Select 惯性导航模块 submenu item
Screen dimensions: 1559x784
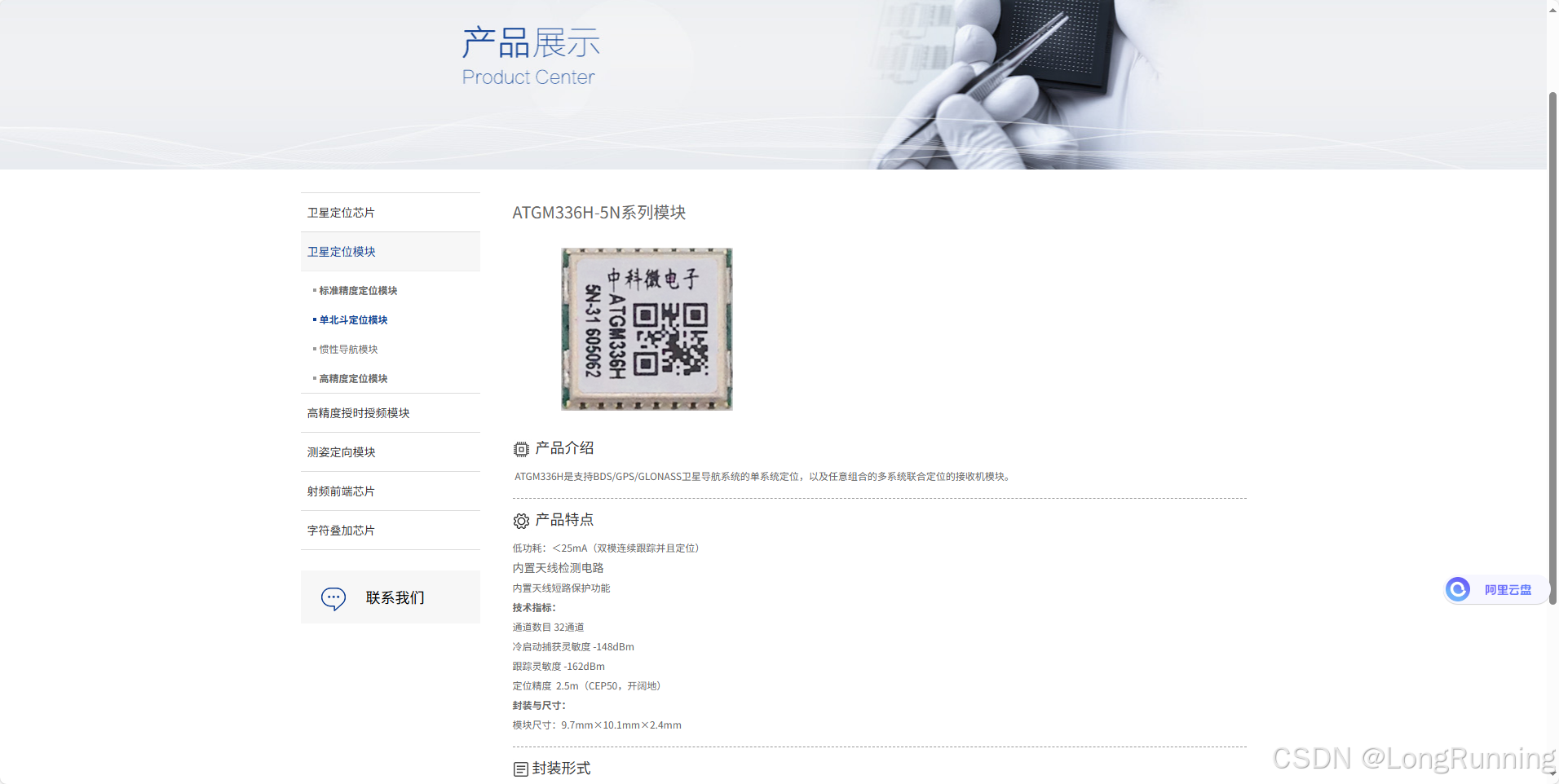pyautogui.click(x=348, y=349)
